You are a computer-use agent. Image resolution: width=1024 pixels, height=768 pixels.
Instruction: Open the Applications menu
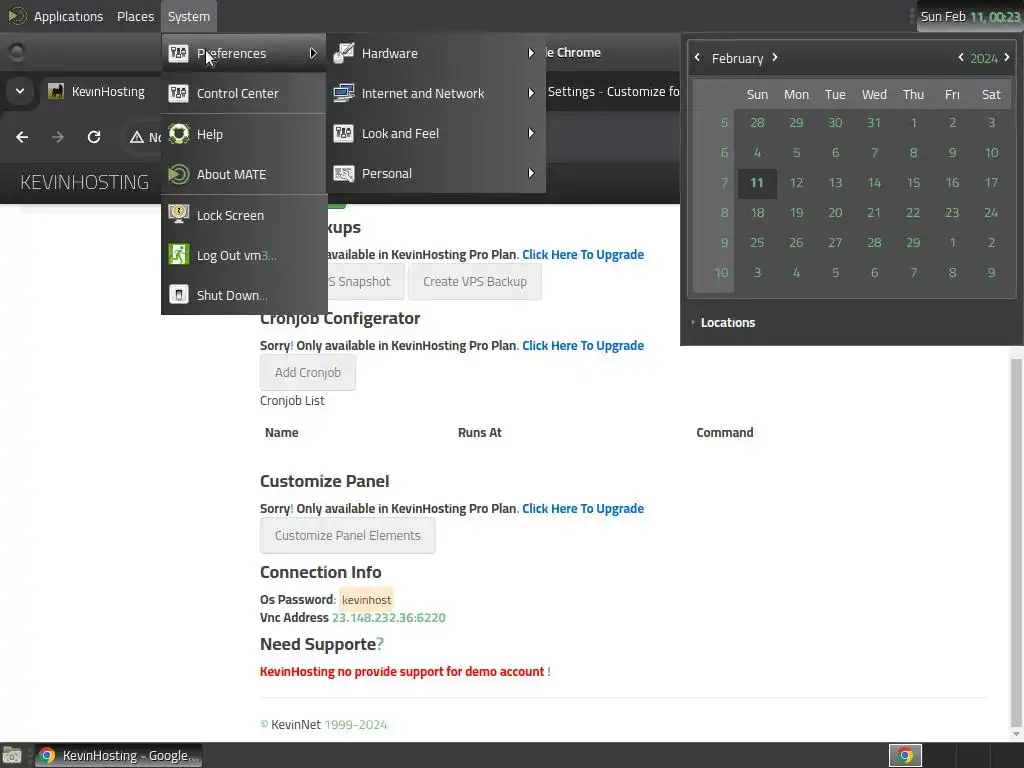point(68,16)
